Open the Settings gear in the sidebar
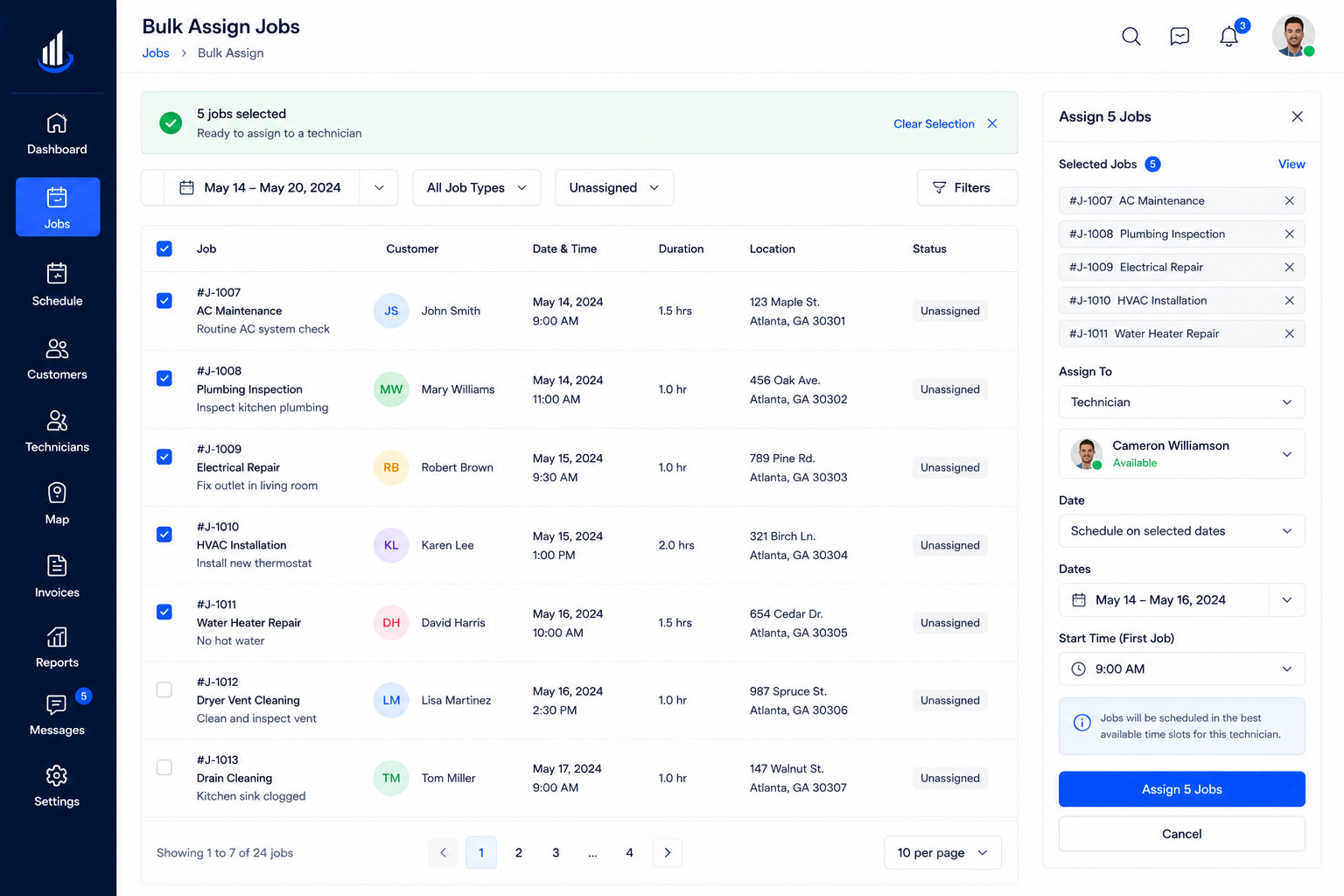 coord(57,775)
